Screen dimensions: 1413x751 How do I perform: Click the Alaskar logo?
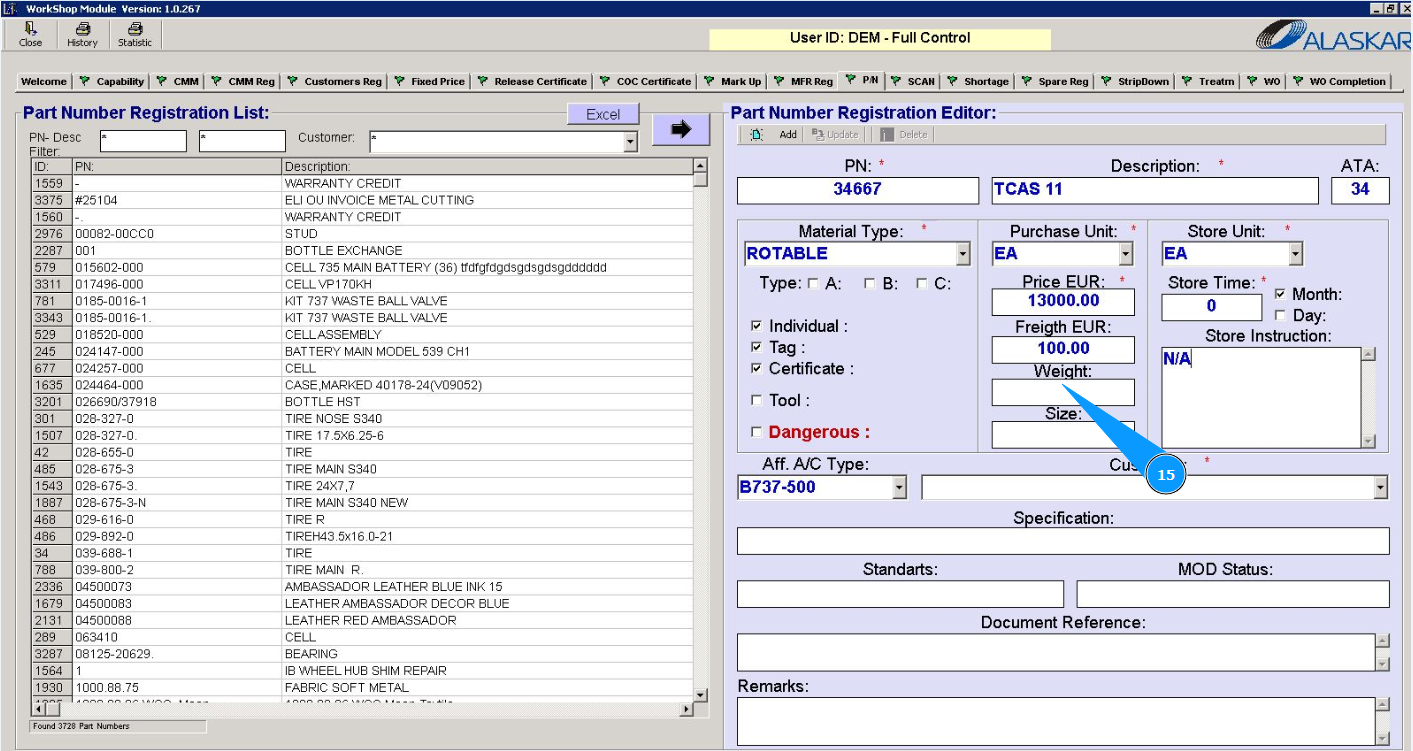(1331, 36)
